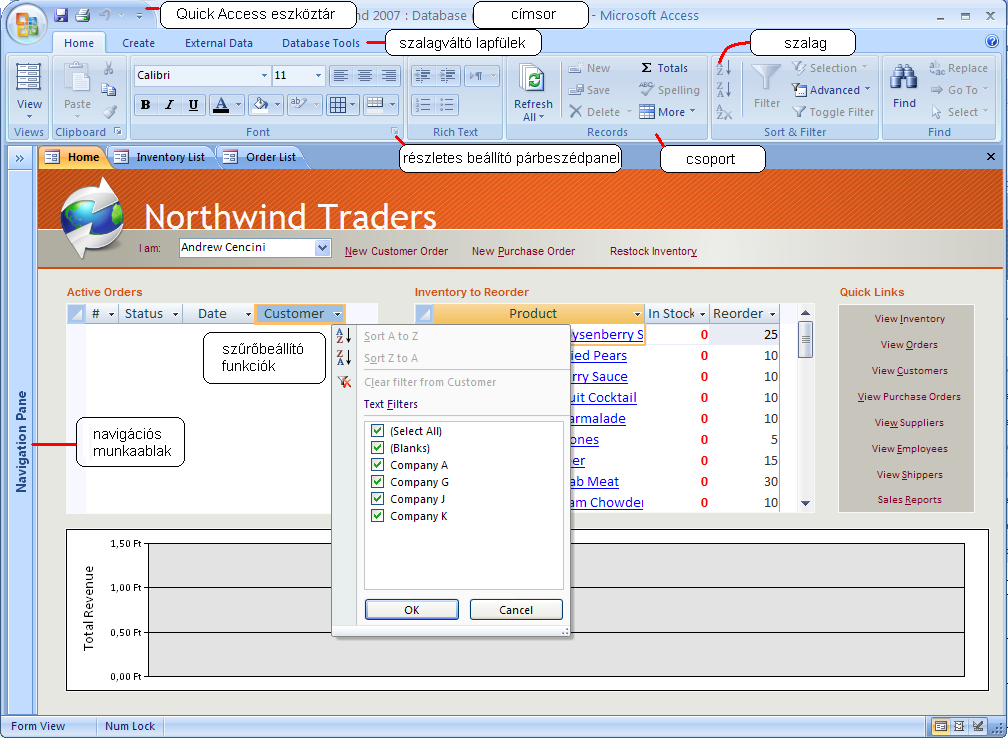
Task: Open the Reorder column filter arrow
Action: coord(773,314)
